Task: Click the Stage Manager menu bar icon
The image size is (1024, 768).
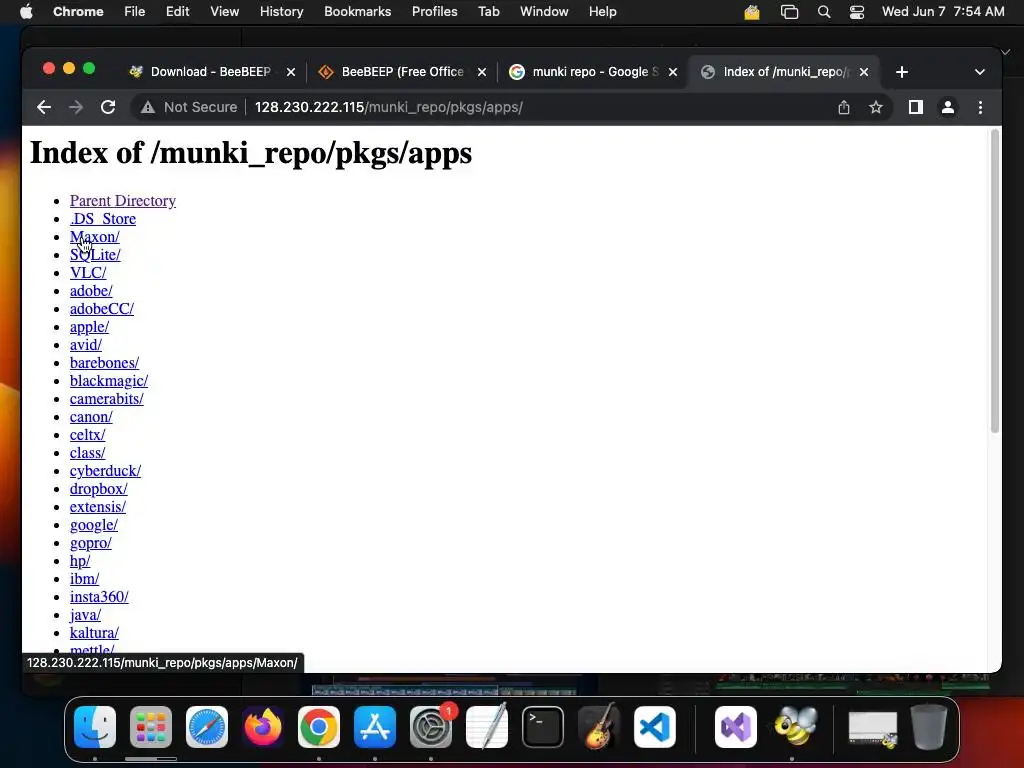Action: pos(790,12)
